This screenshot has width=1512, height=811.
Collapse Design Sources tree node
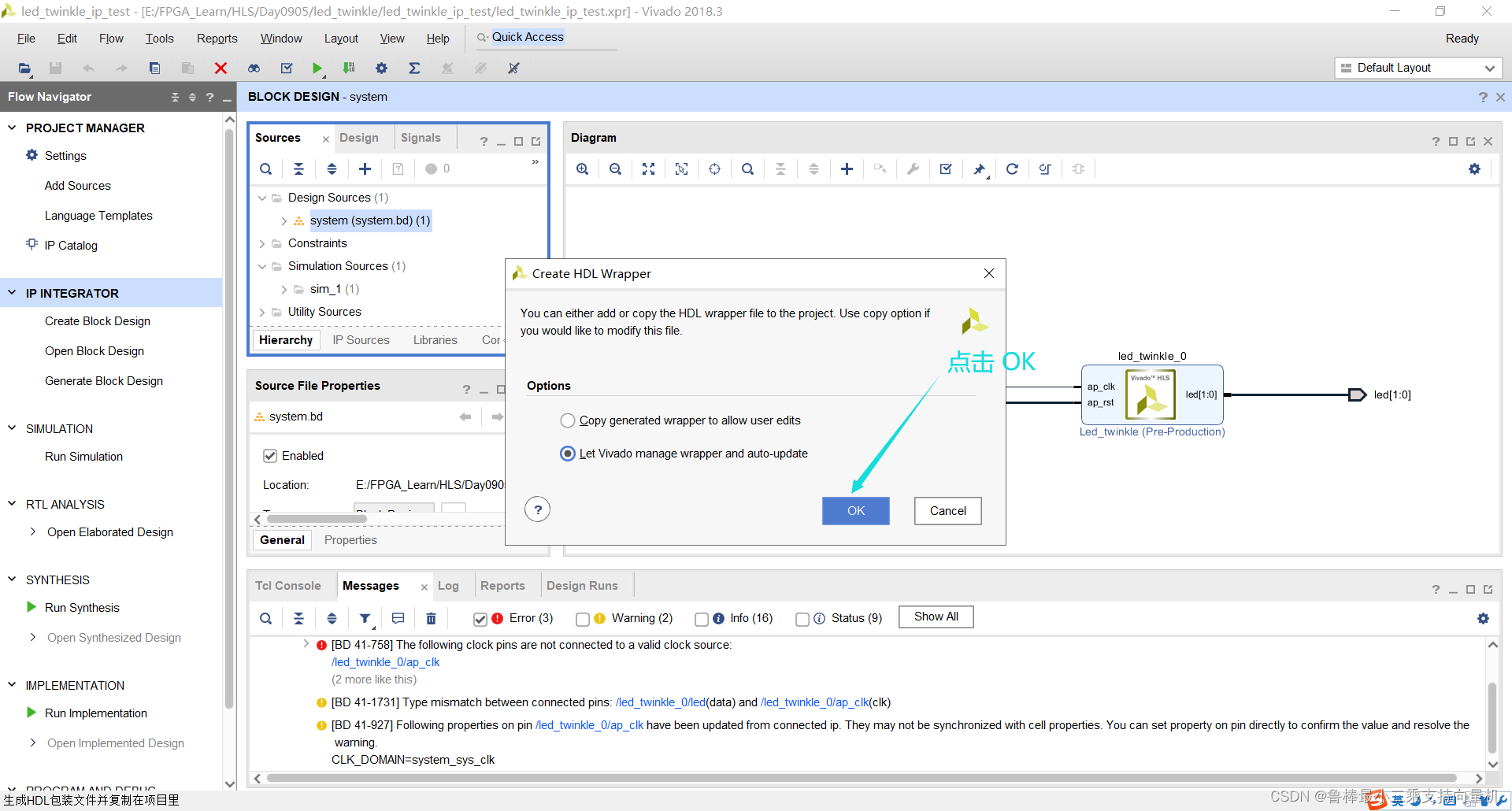[262, 198]
